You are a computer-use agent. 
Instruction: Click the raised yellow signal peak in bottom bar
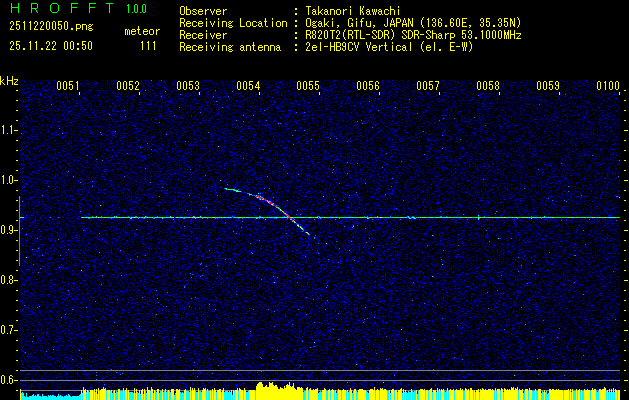click(279, 390)
